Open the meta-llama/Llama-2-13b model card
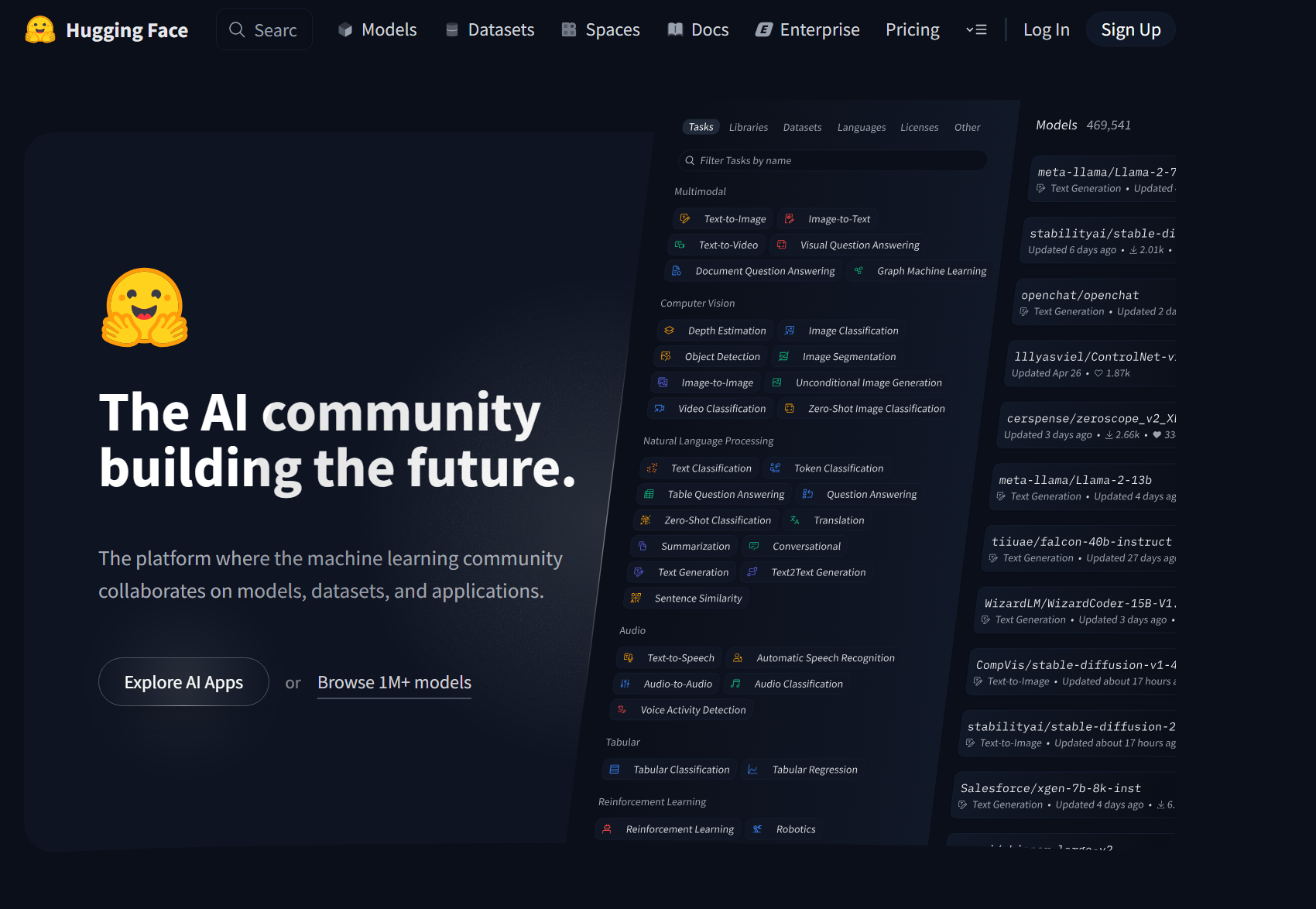Viewport: 1316px width, 909px height. tap(1082, 487)
